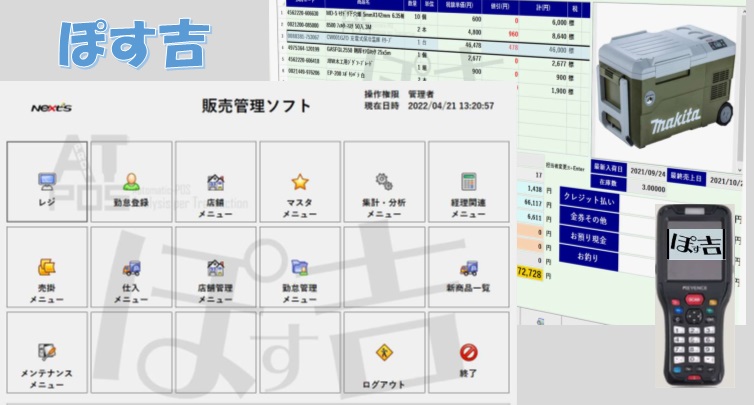The width and height of the screenshot is (754, 405).
Task: Click the 0821449-976206 product code cell
Action: [x=302, y=72]
